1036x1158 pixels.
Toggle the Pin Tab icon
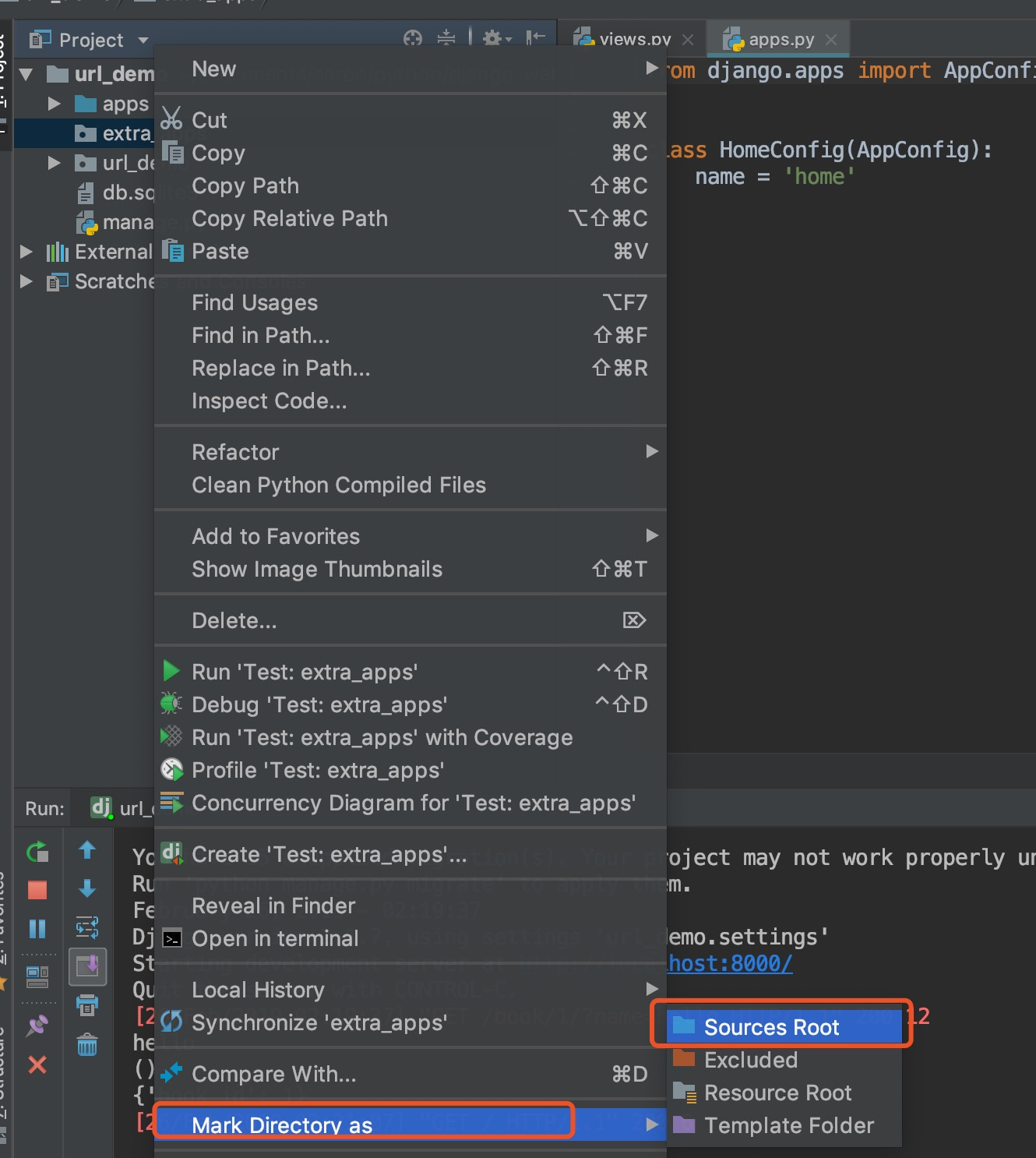[x=37, y=1026]
